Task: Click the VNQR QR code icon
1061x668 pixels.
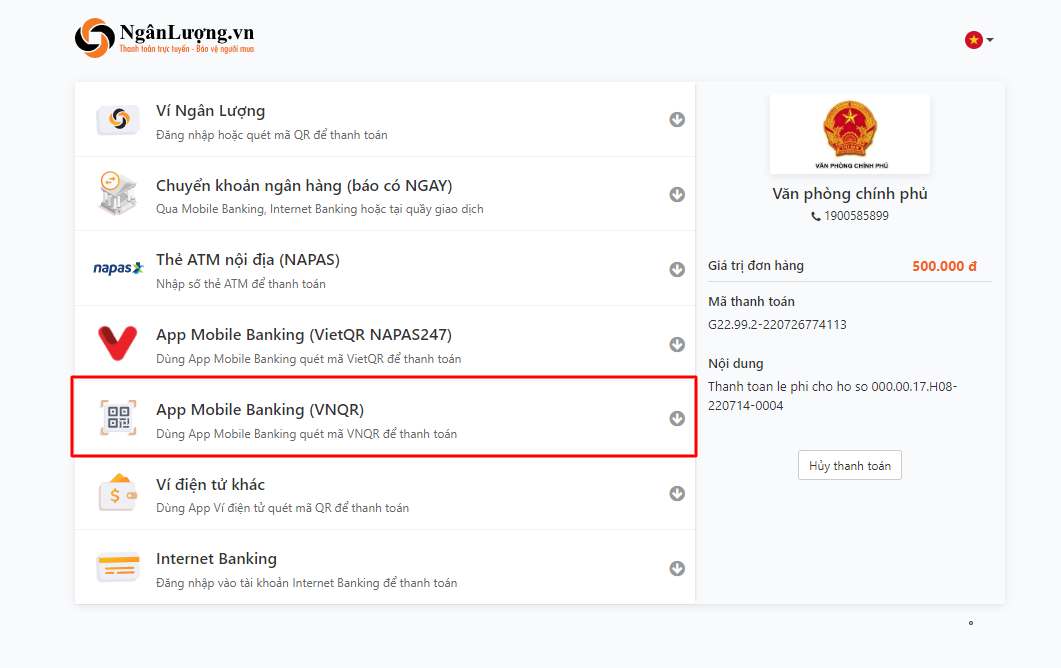Action: (118, 418)
